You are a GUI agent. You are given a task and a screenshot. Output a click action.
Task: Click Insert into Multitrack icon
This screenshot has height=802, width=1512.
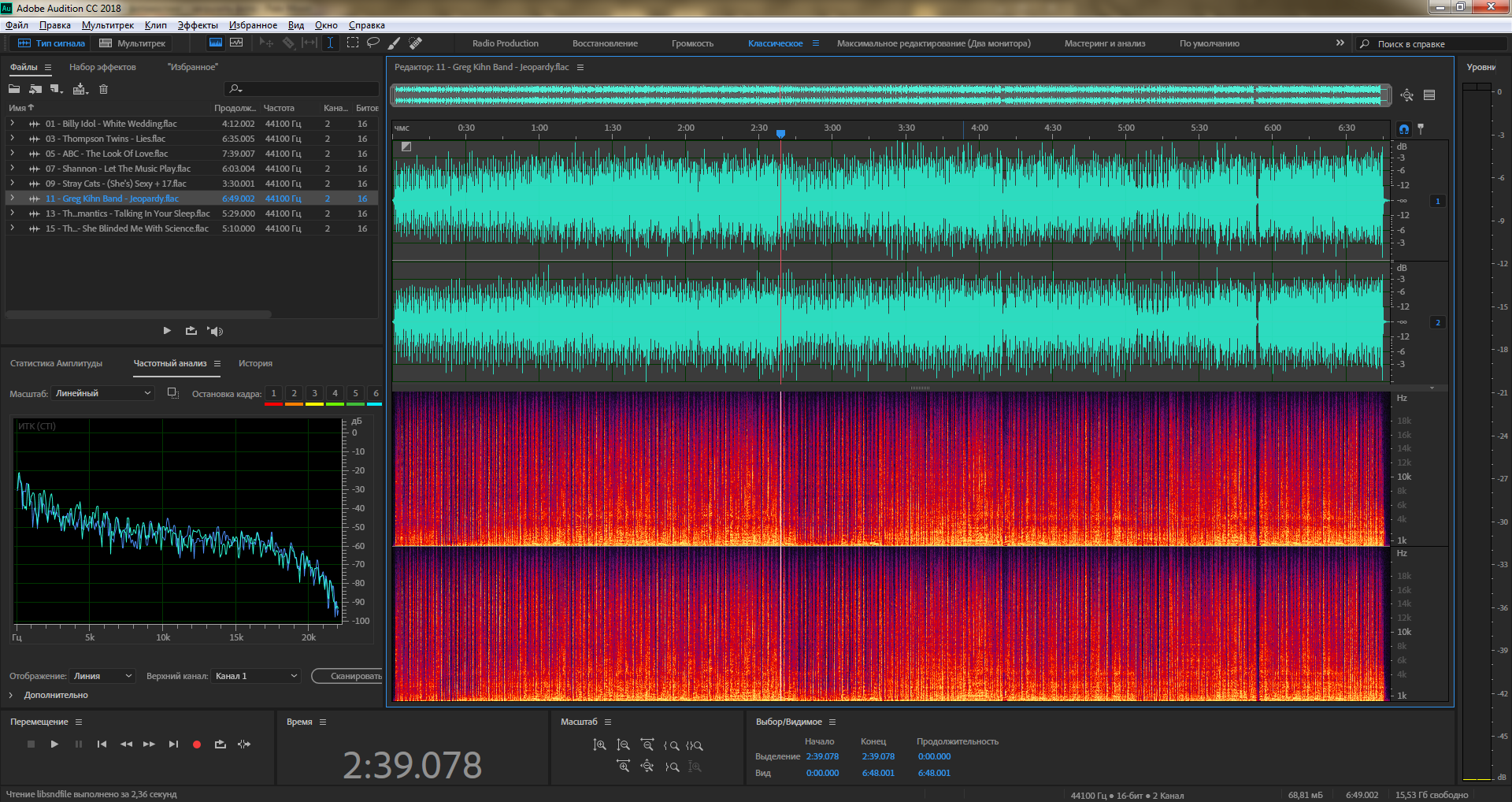[x=80, y=89]
